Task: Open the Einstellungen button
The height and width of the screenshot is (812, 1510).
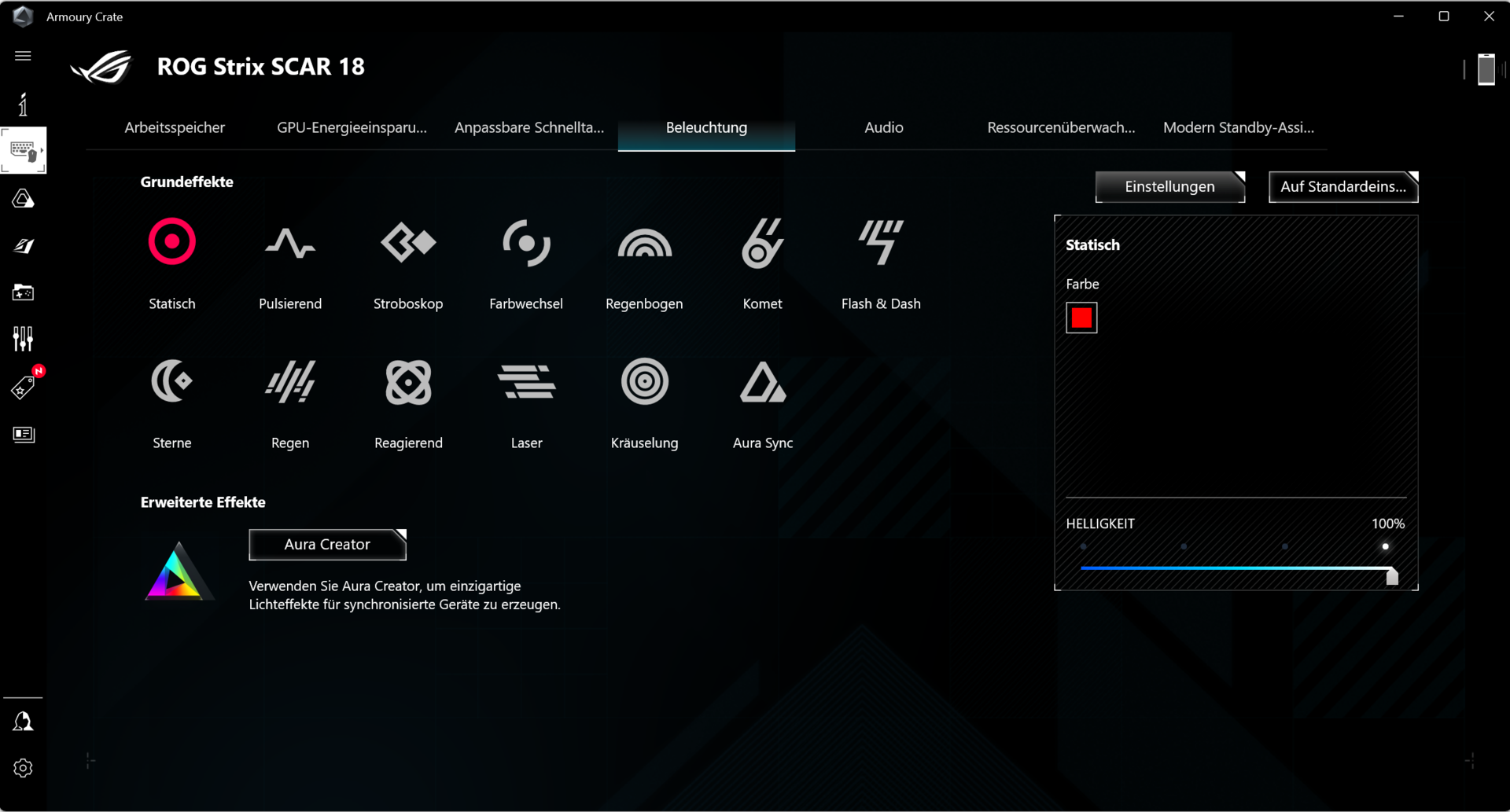Action: pyautogui.click(x=1170, y=187)
